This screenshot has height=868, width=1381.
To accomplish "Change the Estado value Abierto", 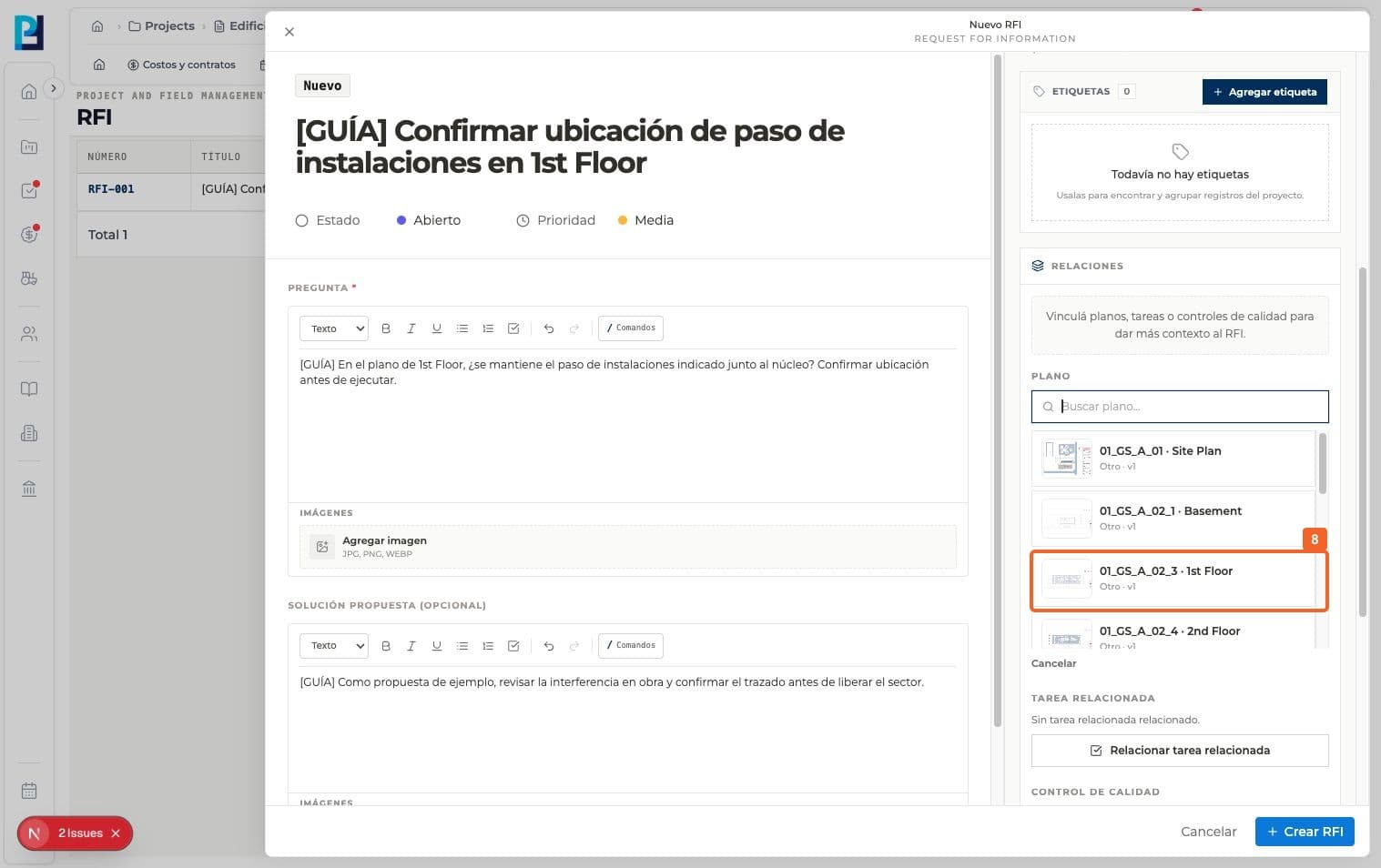I will pyautogui.click(x=429, y=220).
